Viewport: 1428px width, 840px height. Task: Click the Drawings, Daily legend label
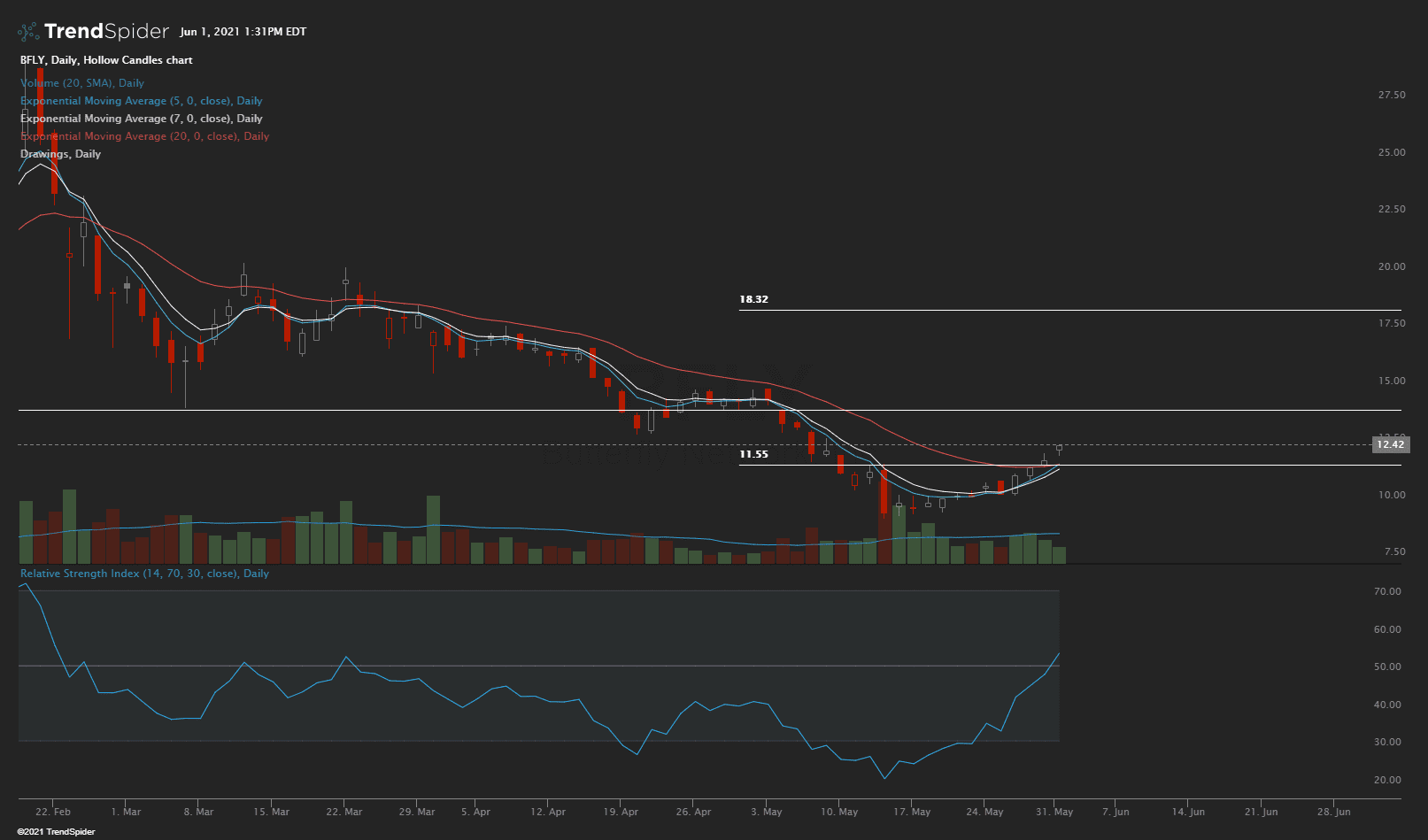tap(60, 154)
